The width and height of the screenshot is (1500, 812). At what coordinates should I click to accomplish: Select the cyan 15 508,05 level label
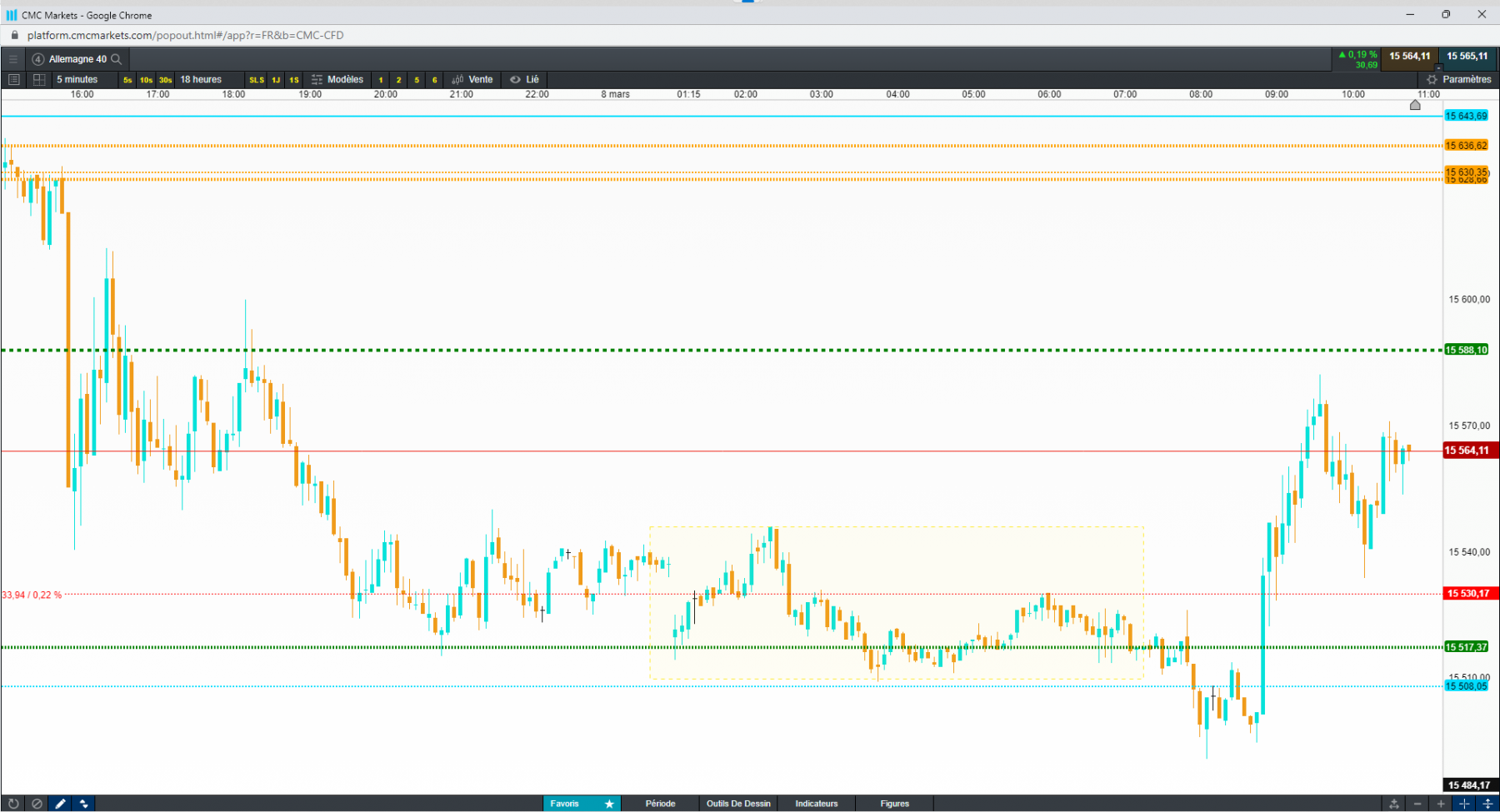pos(1467,686)
